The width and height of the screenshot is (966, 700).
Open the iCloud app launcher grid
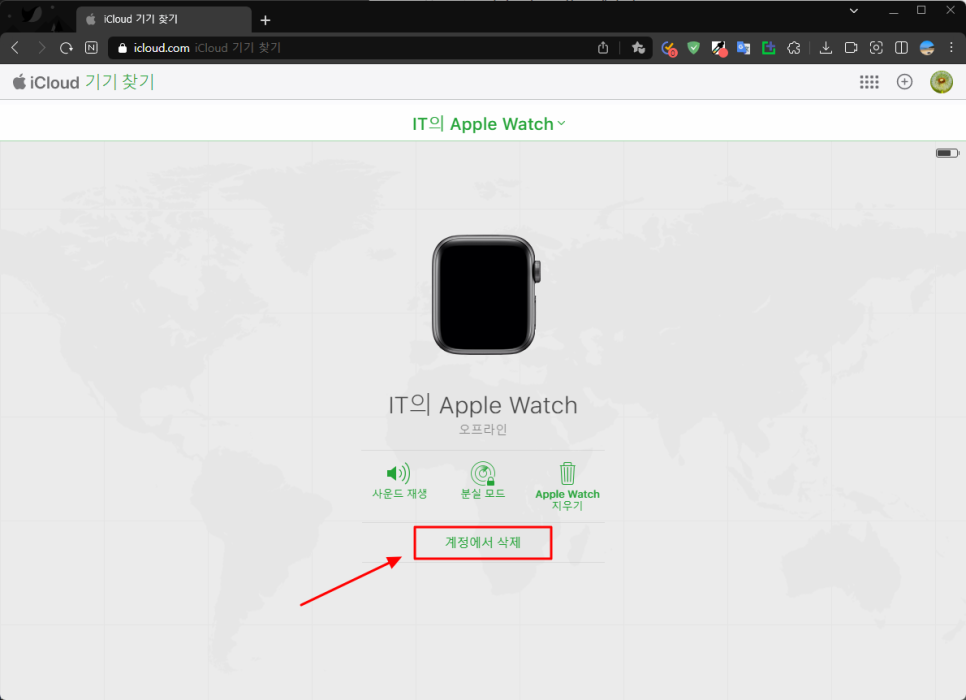[869, 82]
